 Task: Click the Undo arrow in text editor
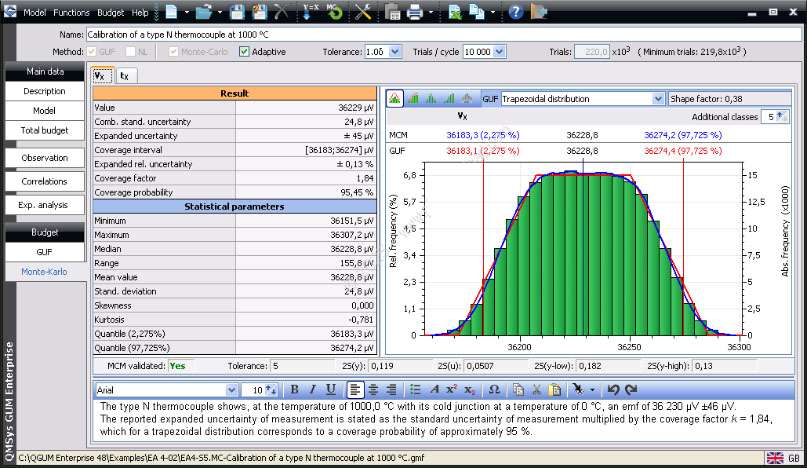(612, 389)
